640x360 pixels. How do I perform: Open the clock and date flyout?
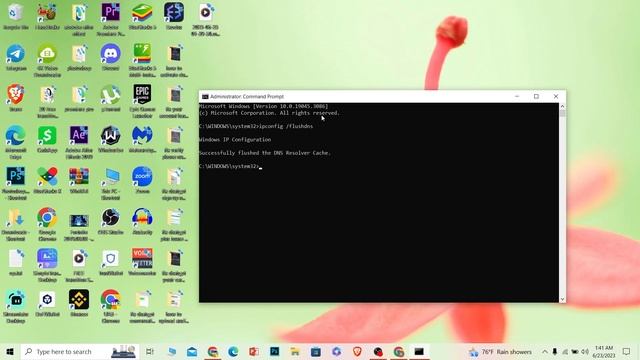pyautogui.click(x=604, y=351)
